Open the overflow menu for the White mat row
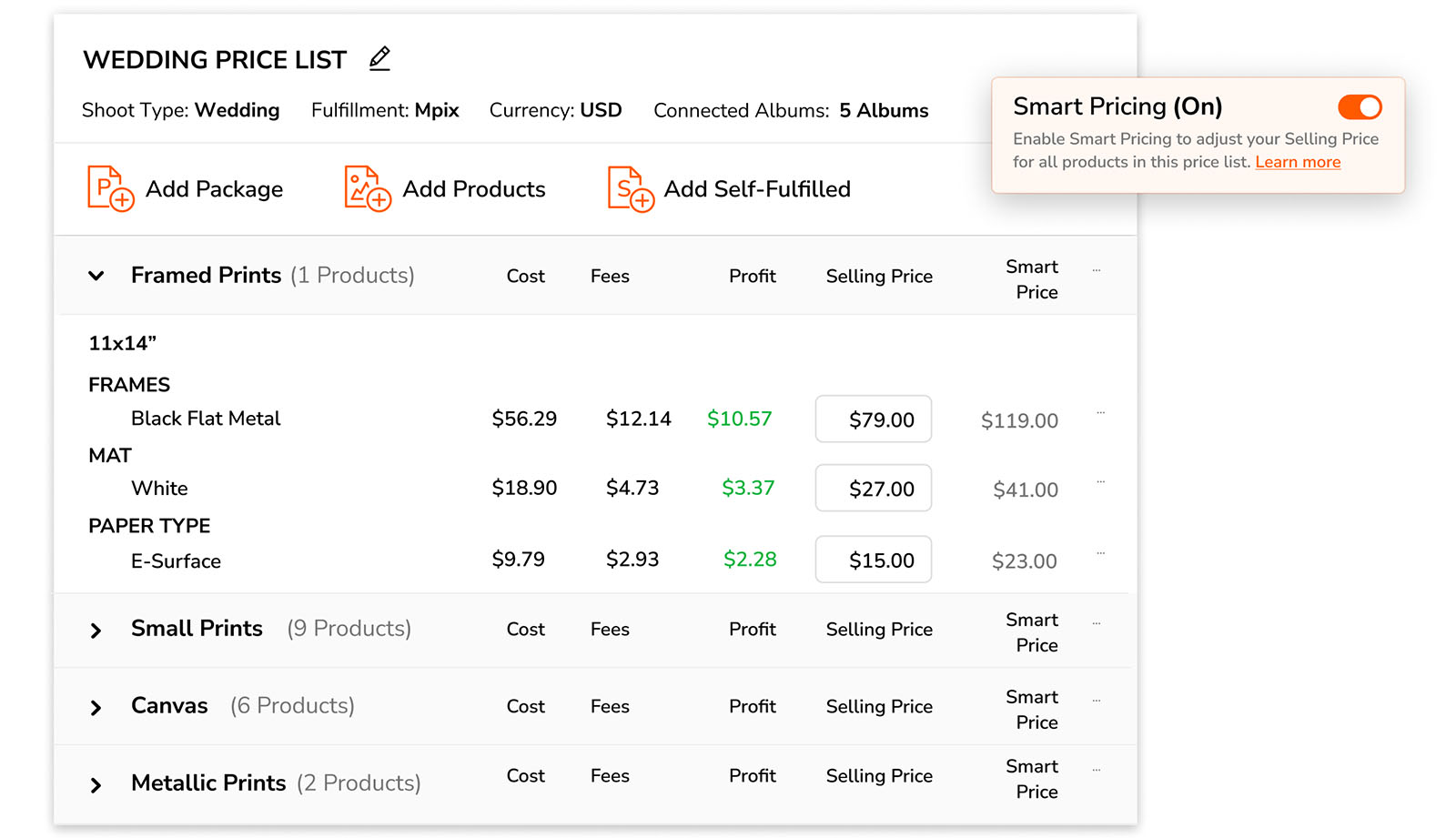 pos(1100,480)
